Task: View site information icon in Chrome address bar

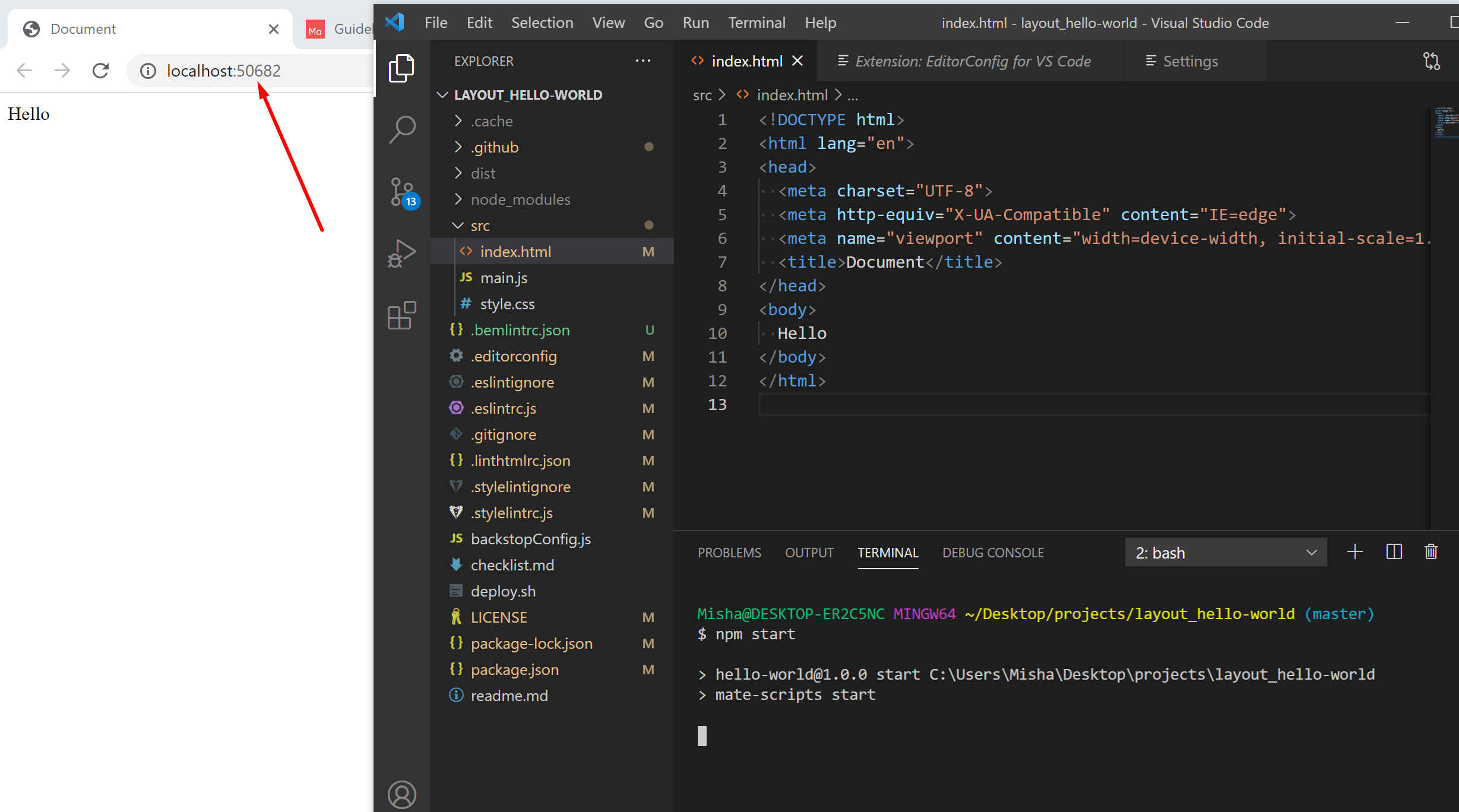Action: click(x=148, y=71)
